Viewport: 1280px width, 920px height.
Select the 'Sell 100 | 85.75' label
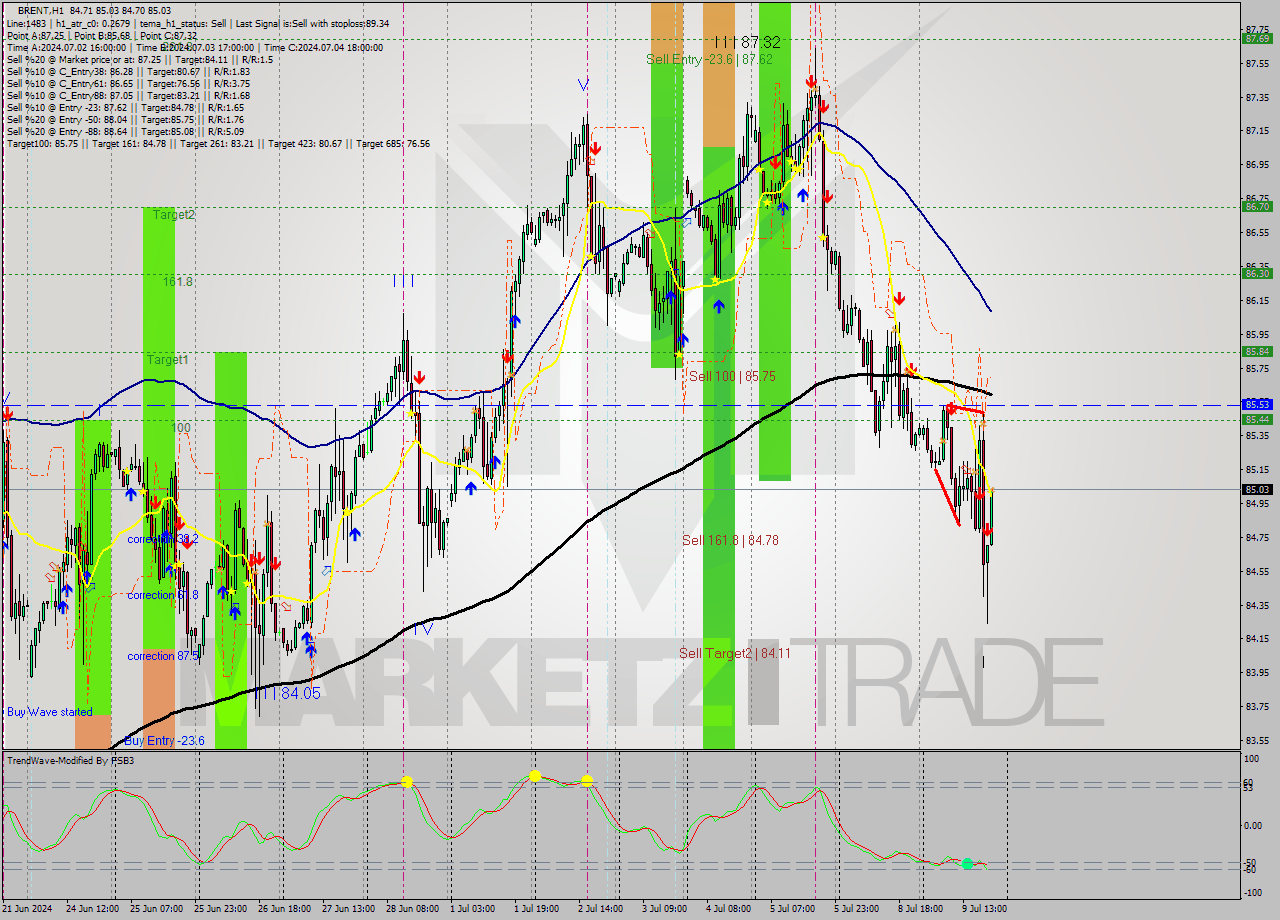click(x=732, y=376)
